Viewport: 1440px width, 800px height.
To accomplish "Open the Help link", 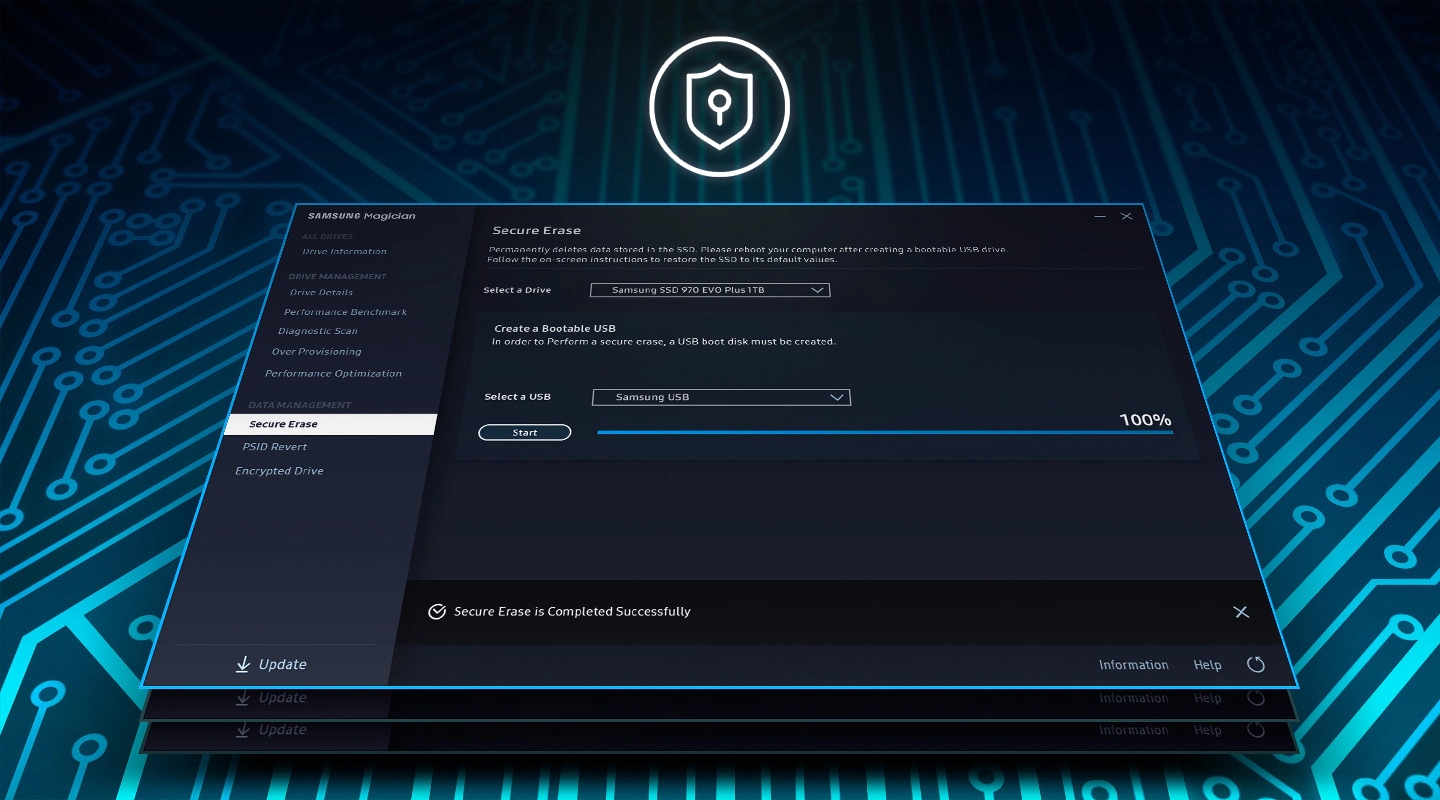I will click(1207, 665).
